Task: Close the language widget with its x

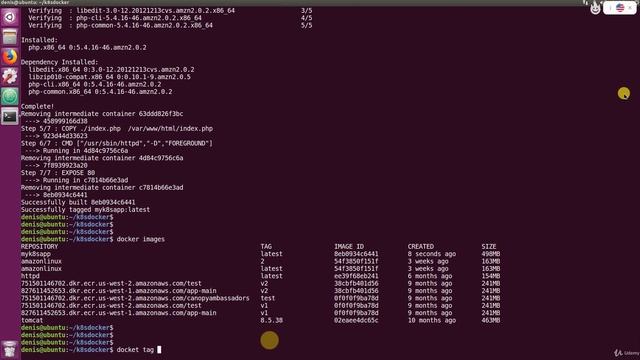Action: click(630, 8)
